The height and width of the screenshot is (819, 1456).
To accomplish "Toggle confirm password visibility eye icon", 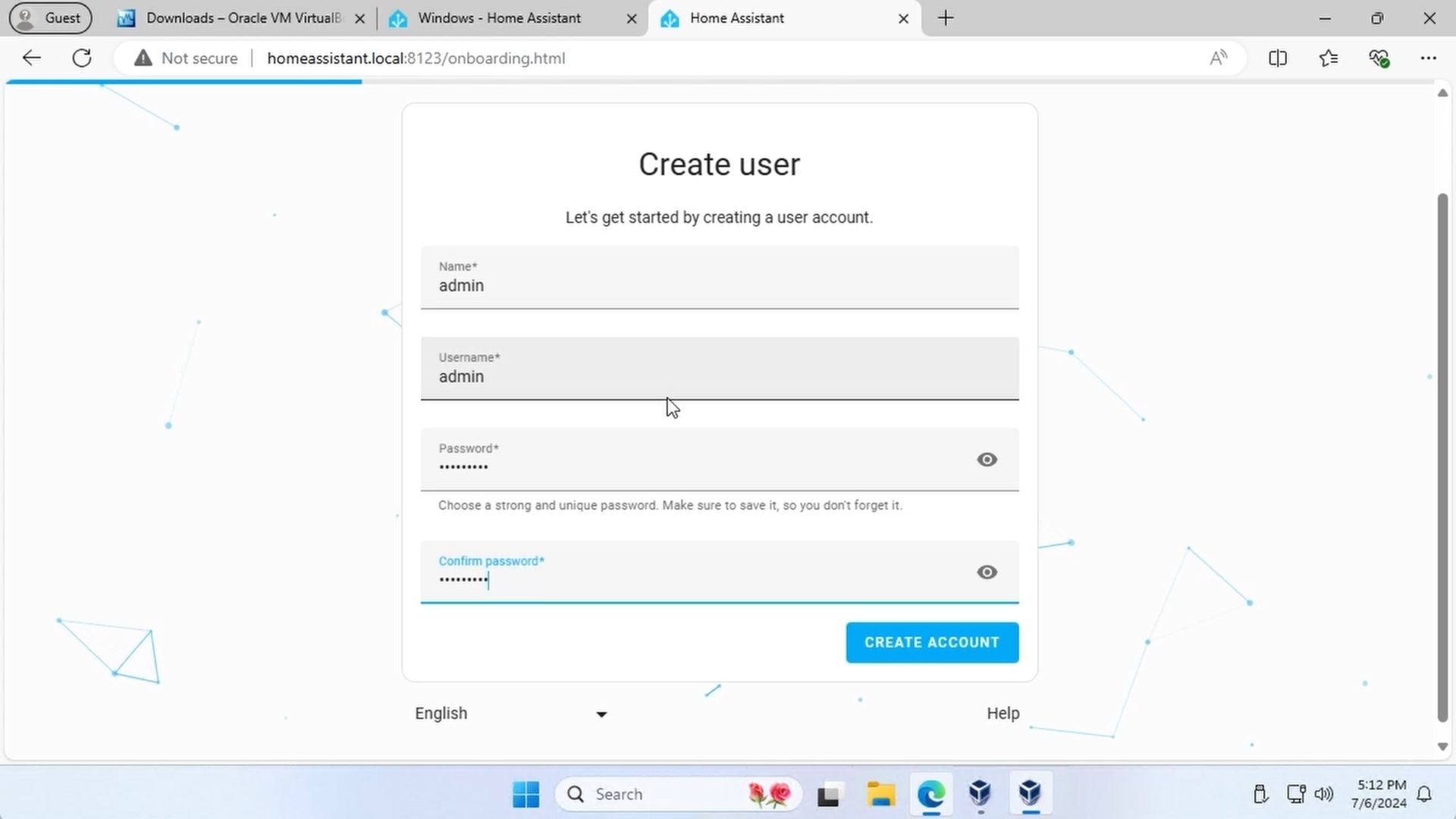I will click(987, 571).
